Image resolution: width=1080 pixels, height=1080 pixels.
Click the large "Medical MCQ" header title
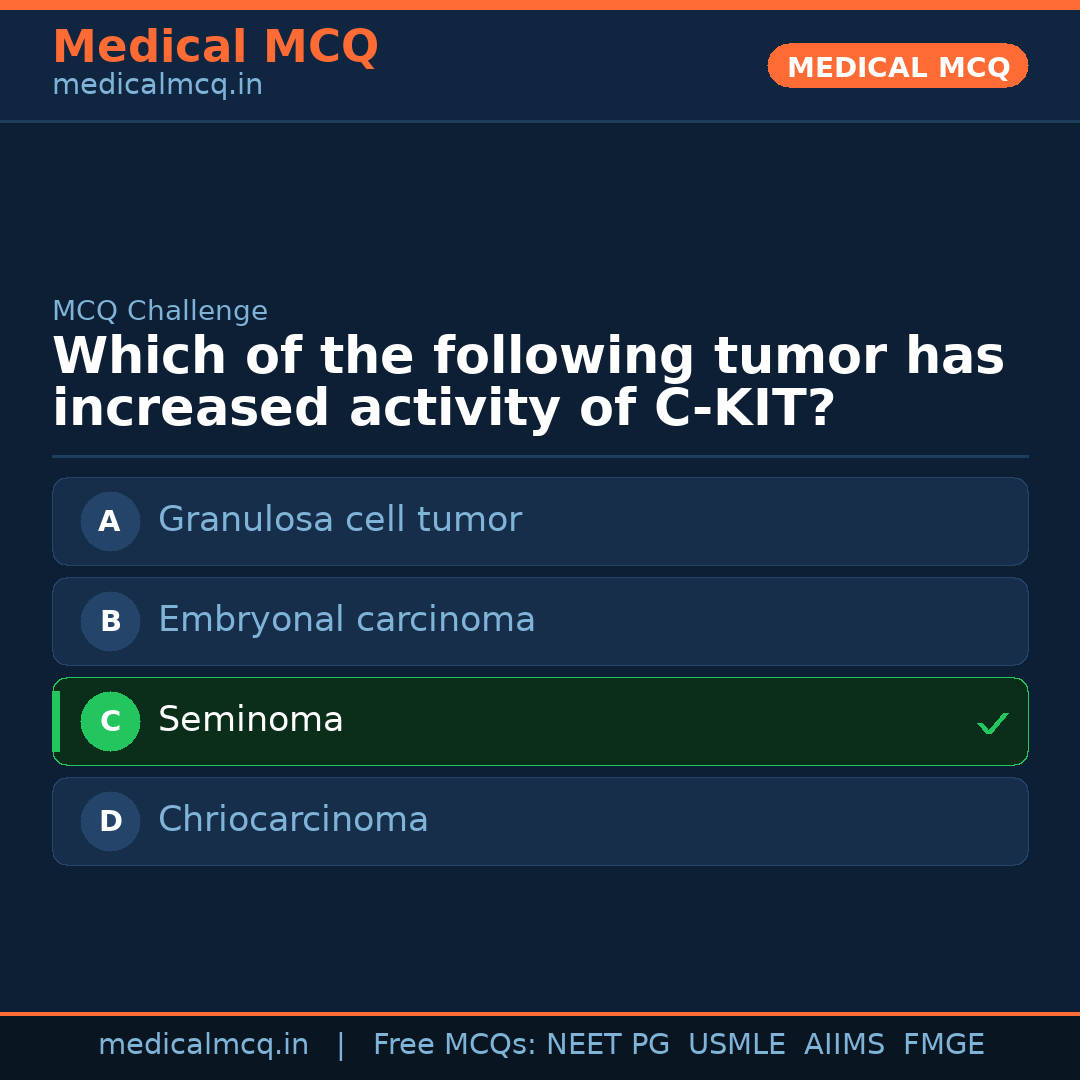(x=215, y=47)
